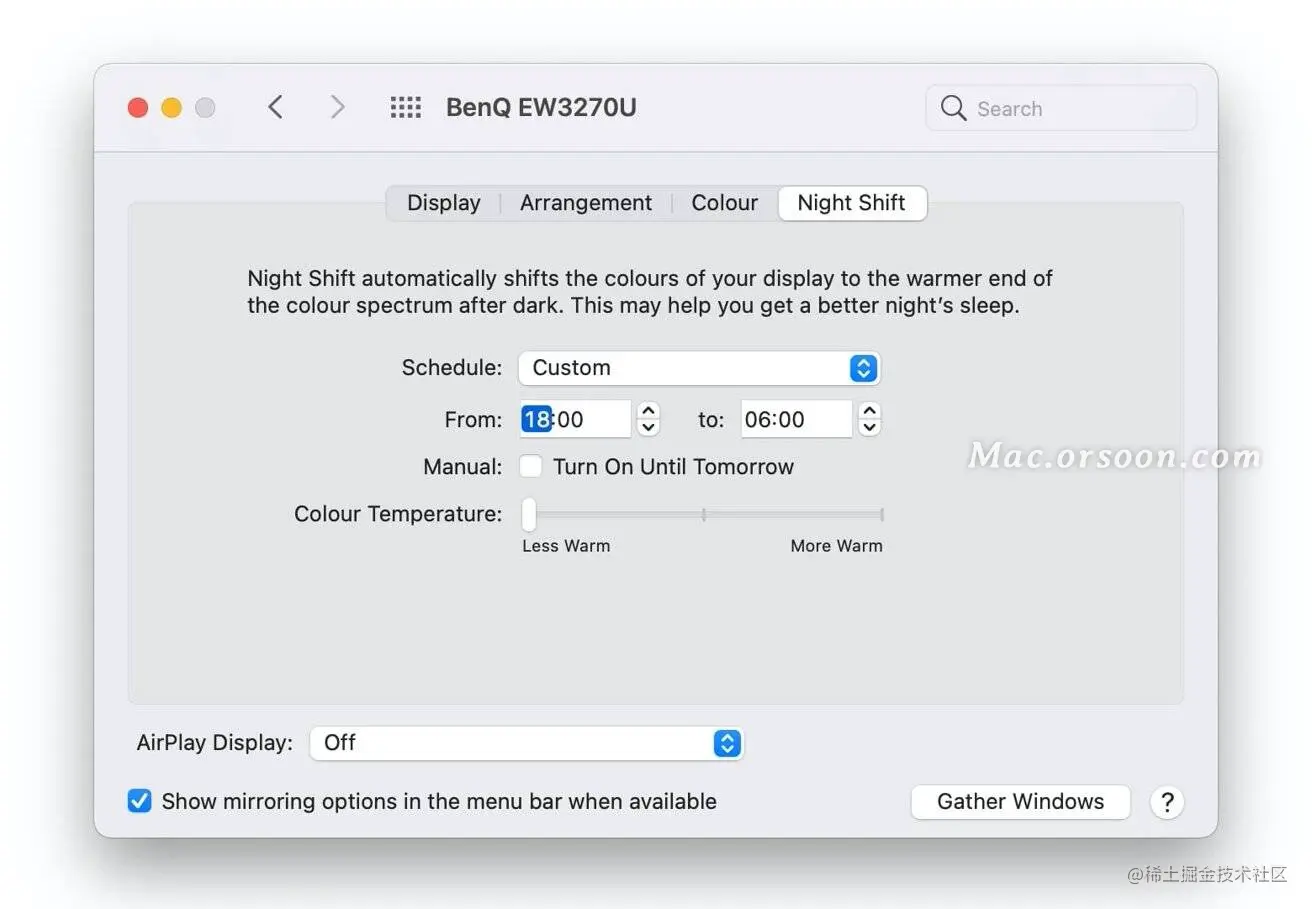The image size is (1312, 909).
Task: Click the Search field
Action: (x=1061, y=108)
